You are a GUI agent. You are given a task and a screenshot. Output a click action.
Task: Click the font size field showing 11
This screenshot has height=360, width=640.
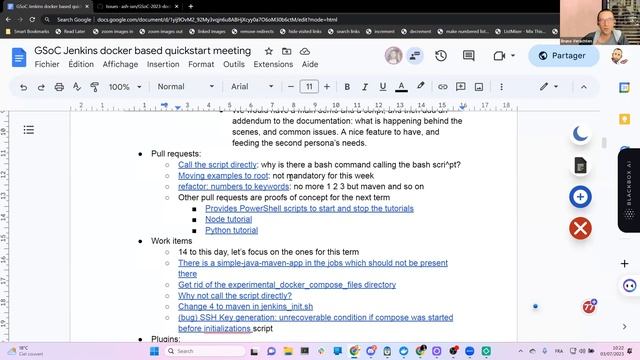tap(309, 87)
